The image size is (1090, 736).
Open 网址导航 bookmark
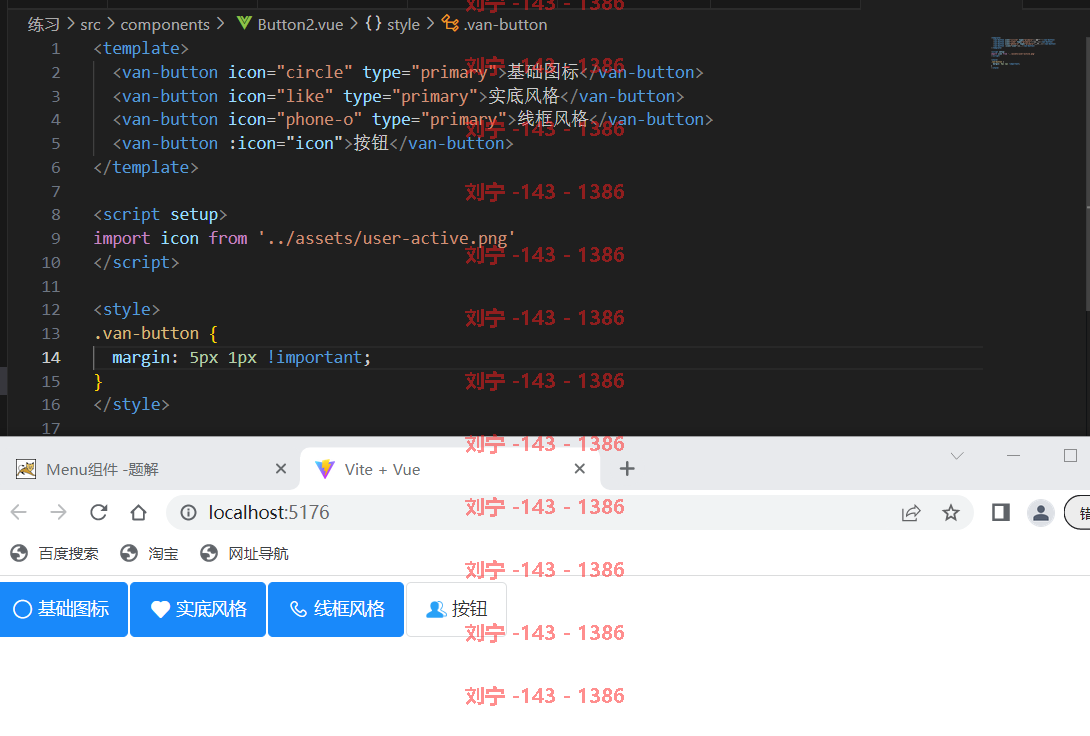tap(244, 553)
